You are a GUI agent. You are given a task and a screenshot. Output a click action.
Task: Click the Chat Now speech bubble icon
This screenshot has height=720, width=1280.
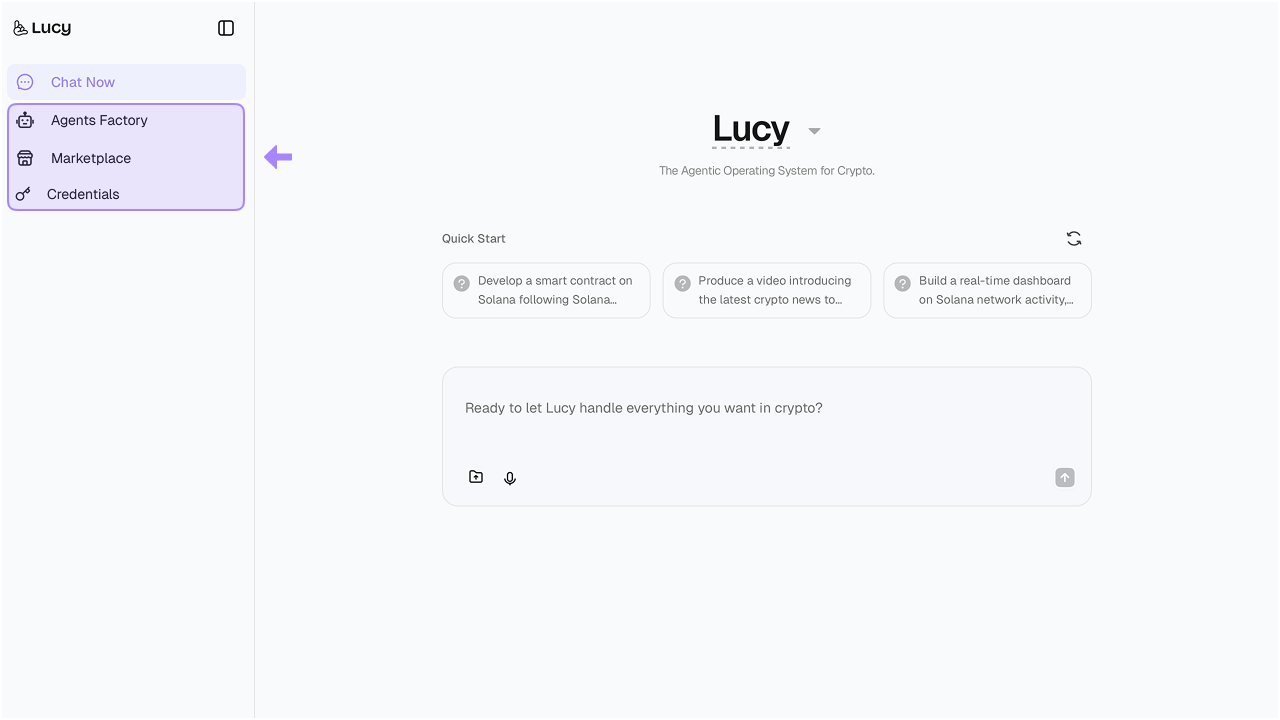click(25, 82)
